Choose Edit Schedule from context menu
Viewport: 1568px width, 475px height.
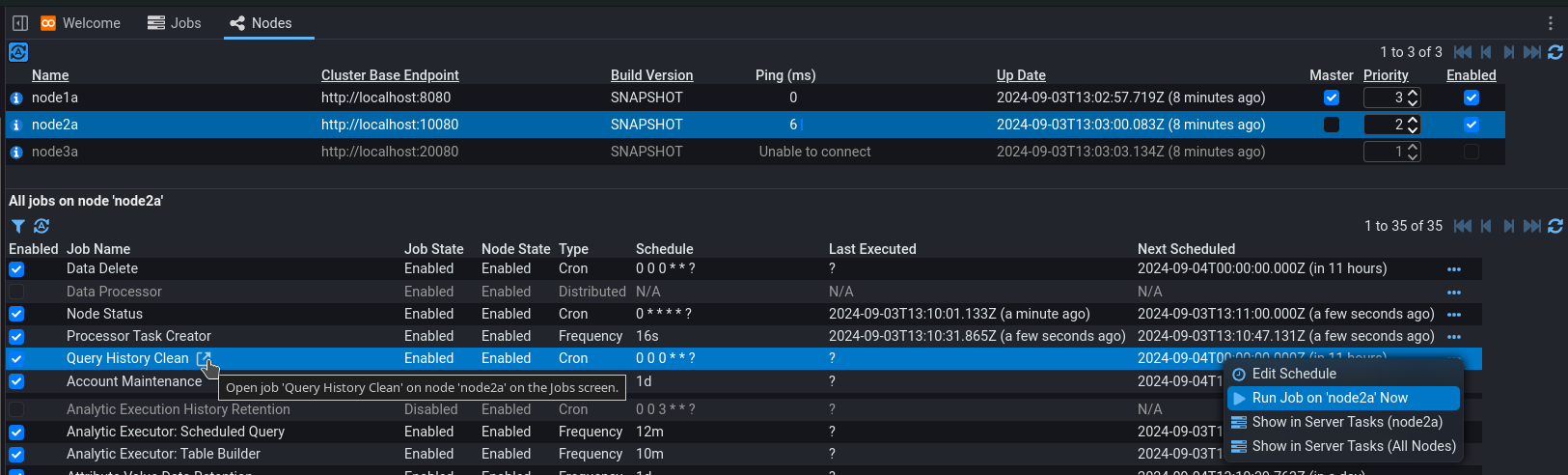pos(1293,374)
